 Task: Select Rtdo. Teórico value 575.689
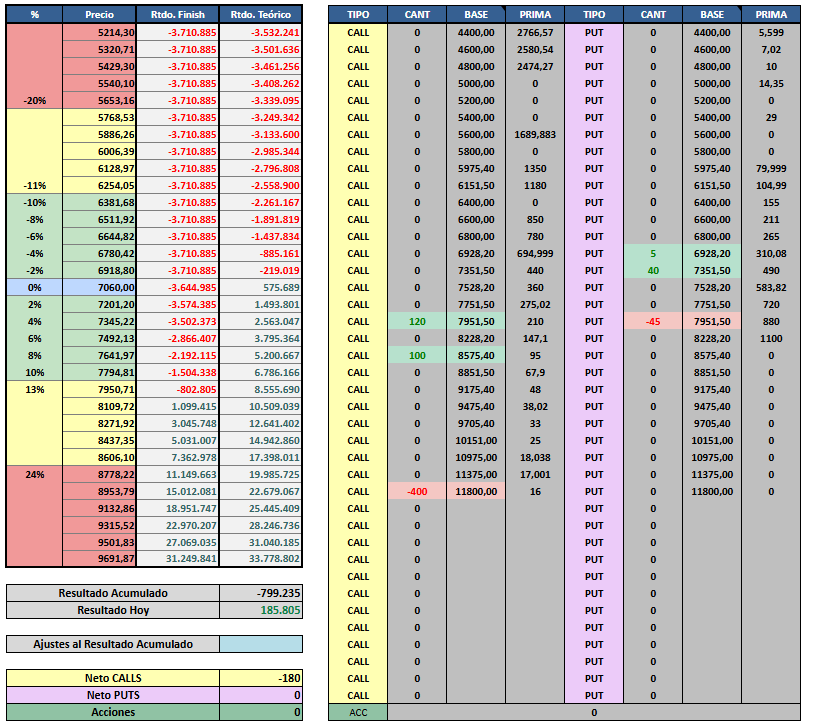(260, 287)
